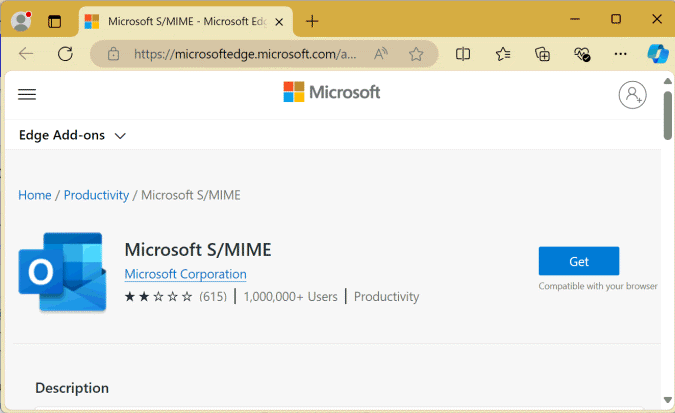Open Settings and more ellipsis menu
Screen dimensions: 675x413
click(x=620, y=54)
